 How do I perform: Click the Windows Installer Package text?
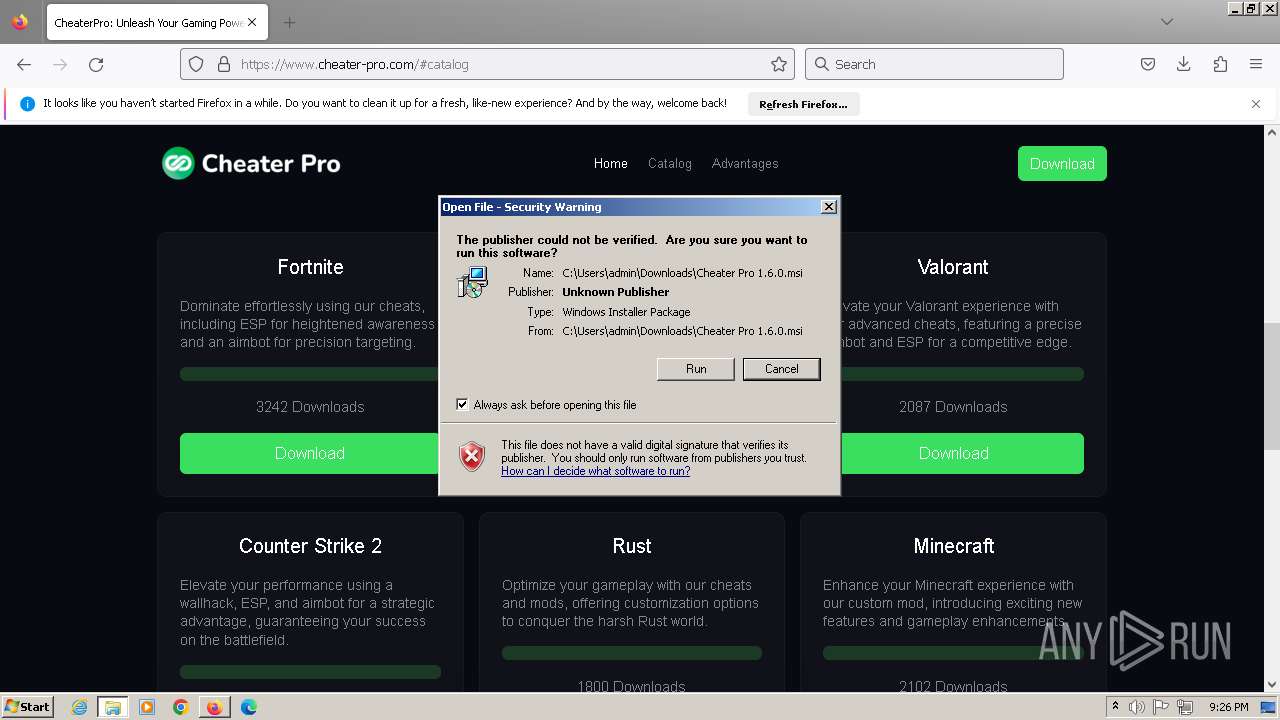[626, 312]
